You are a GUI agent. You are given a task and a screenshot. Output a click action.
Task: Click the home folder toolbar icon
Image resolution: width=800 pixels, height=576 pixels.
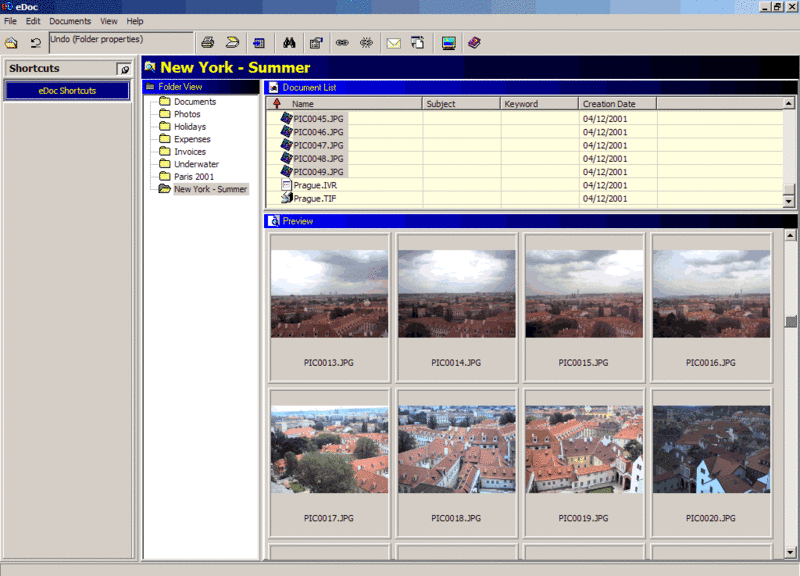click(x=11, y=43)
